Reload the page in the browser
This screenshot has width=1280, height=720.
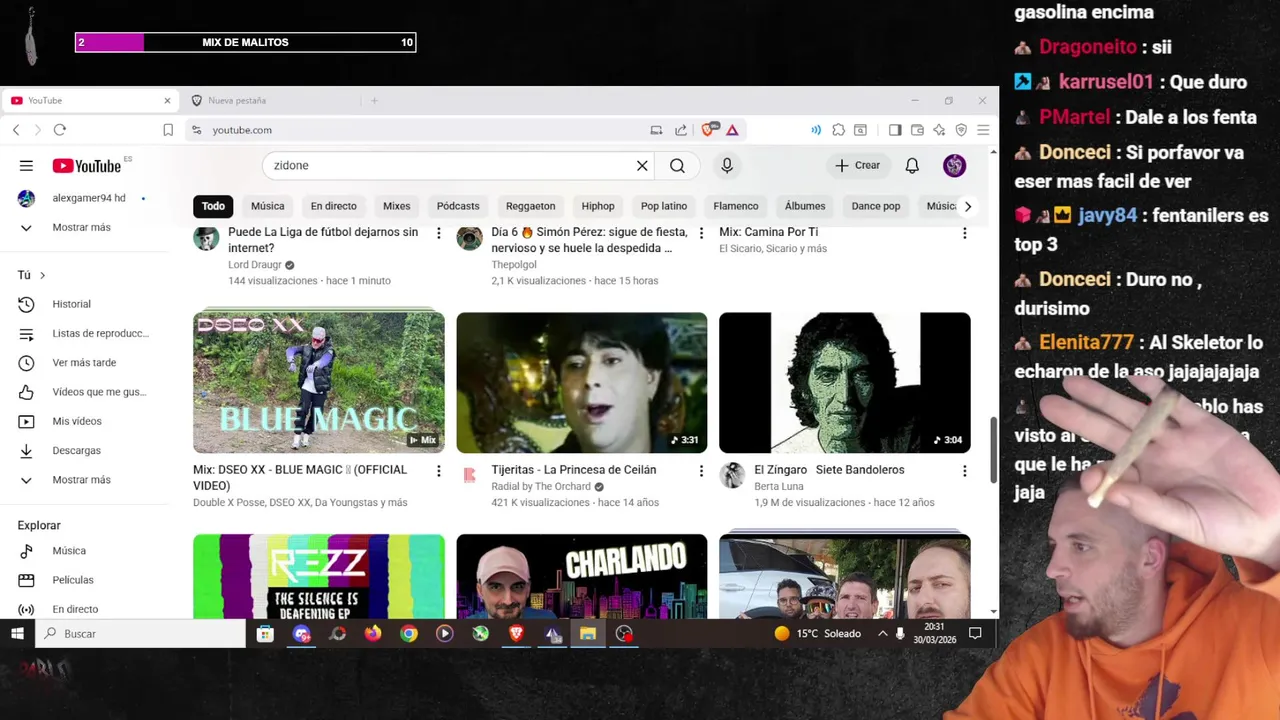[x=60, y=130]
